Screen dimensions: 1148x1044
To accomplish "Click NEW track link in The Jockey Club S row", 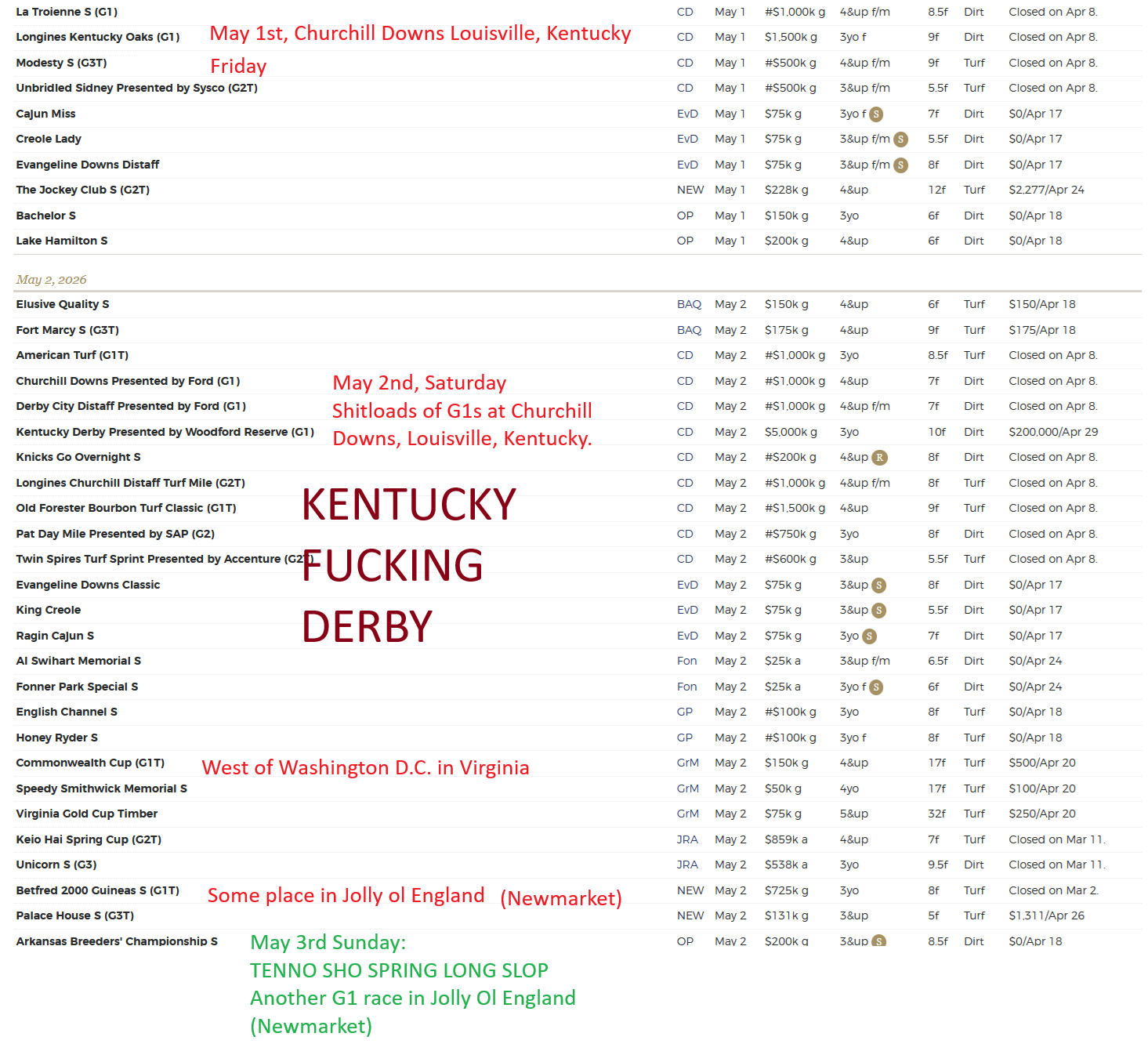I will pyautogui.click(x=690, y=190).
